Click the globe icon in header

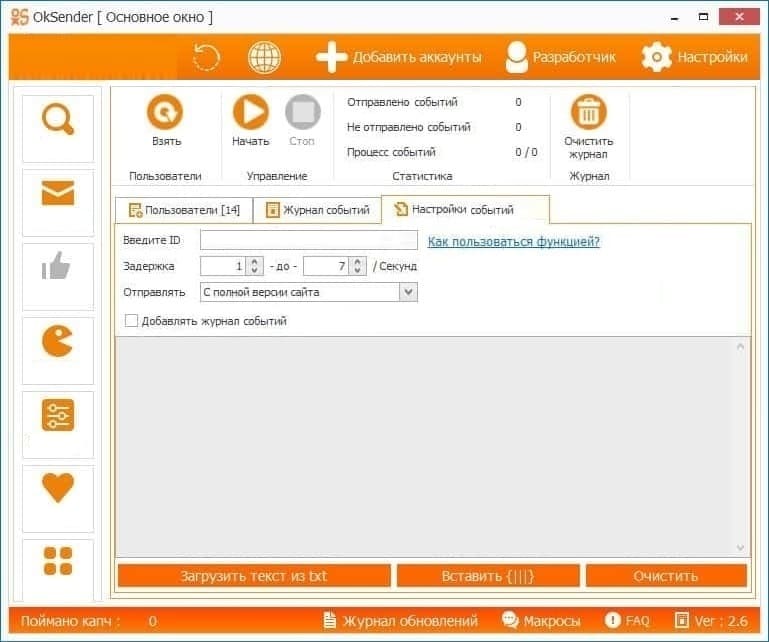pyautogui.click(x=264, y=57)
